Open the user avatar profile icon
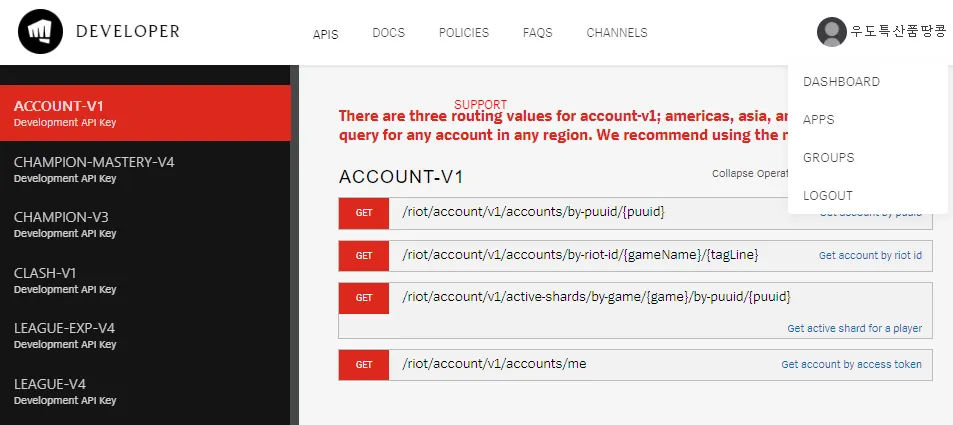Image resolution: width=953 pixels, height=425 pixels. pyautogui.click(x=831, y=32)
